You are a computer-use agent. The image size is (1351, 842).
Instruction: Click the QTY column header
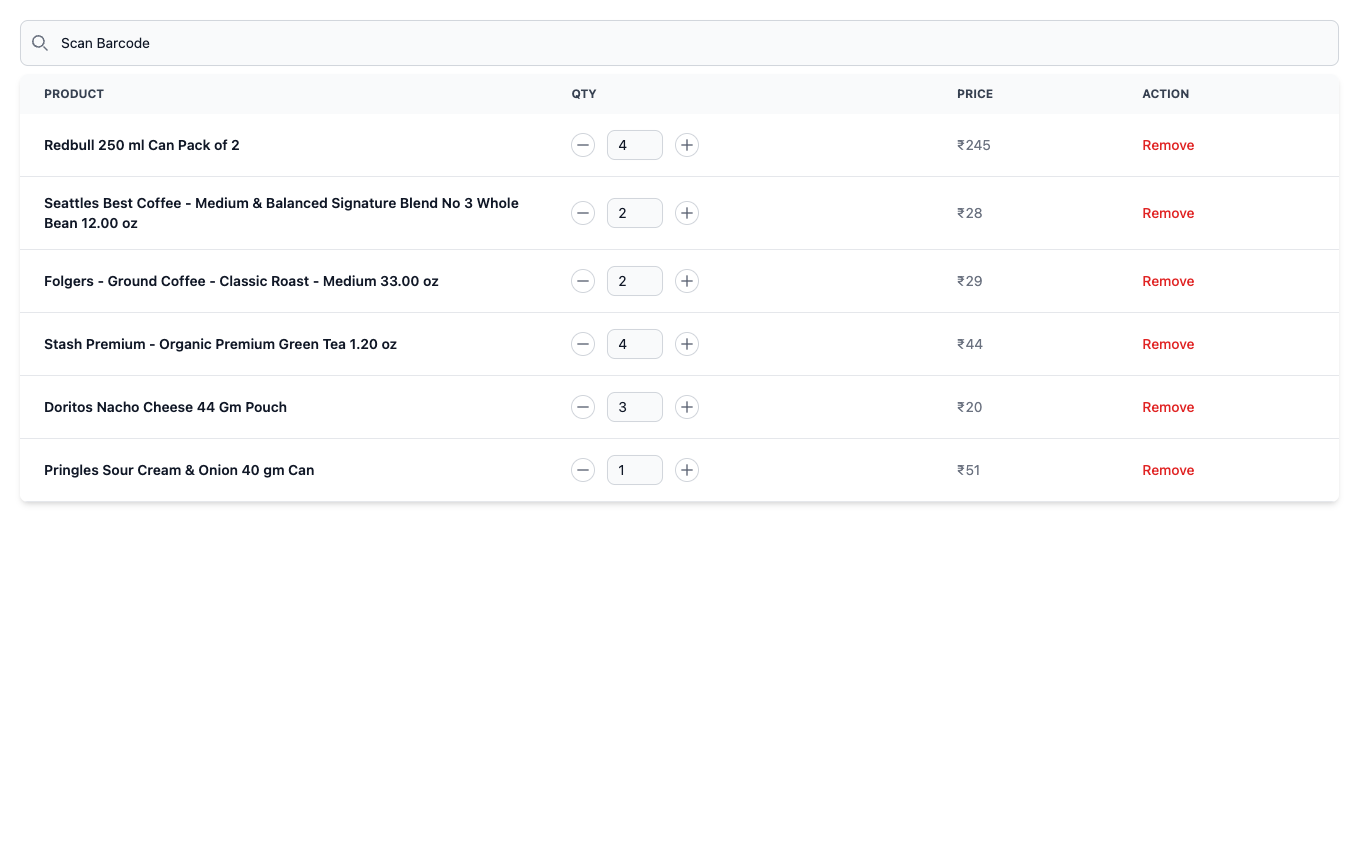(584, 94)
